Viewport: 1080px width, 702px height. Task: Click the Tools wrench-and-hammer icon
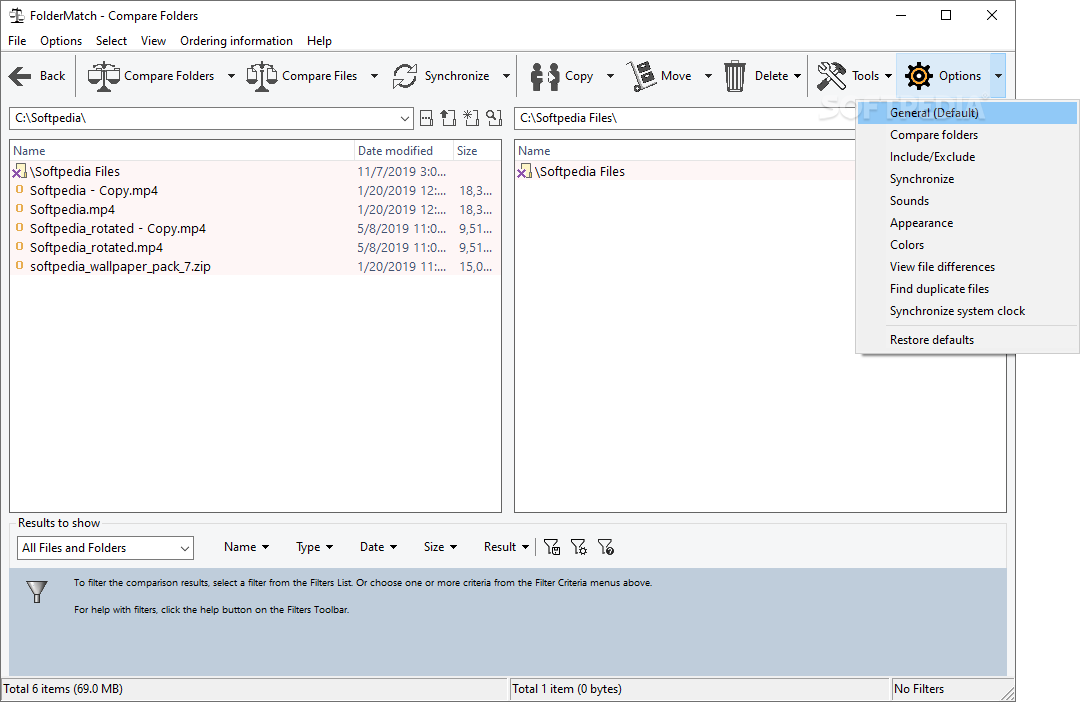(x=831, y=76)
